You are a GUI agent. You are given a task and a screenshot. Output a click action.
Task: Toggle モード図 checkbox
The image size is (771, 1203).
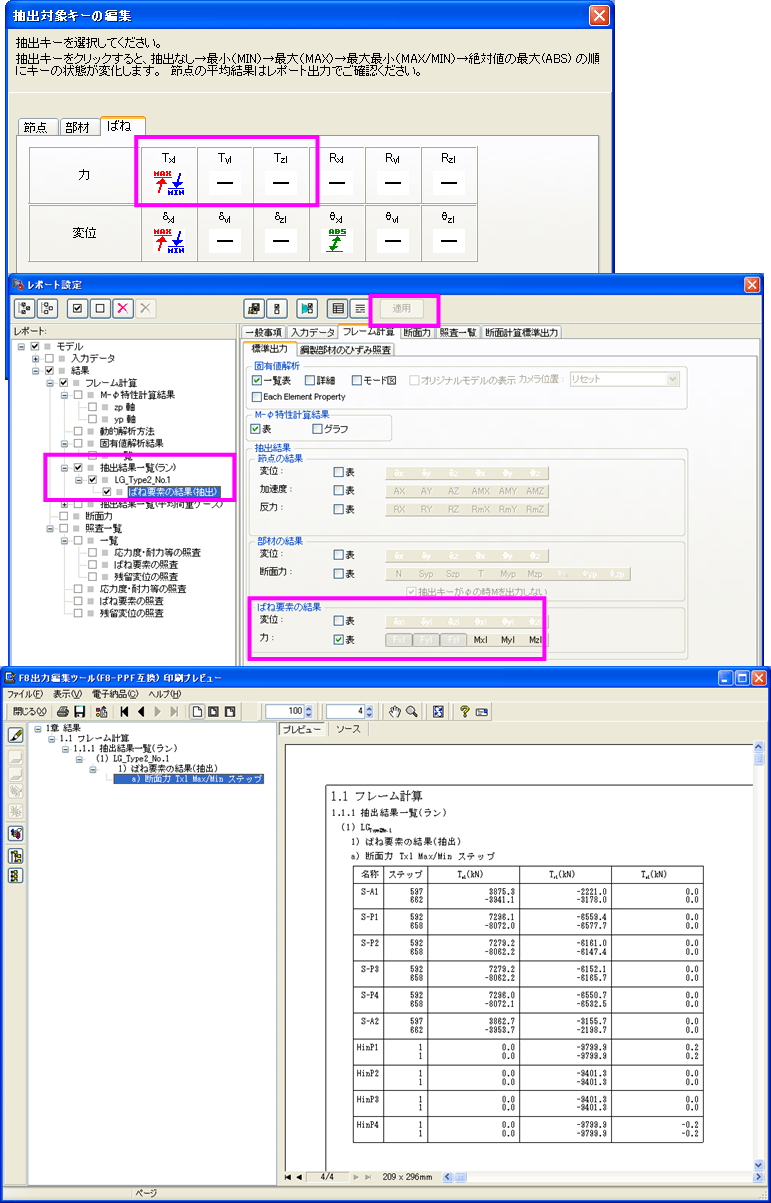[357, 380]
